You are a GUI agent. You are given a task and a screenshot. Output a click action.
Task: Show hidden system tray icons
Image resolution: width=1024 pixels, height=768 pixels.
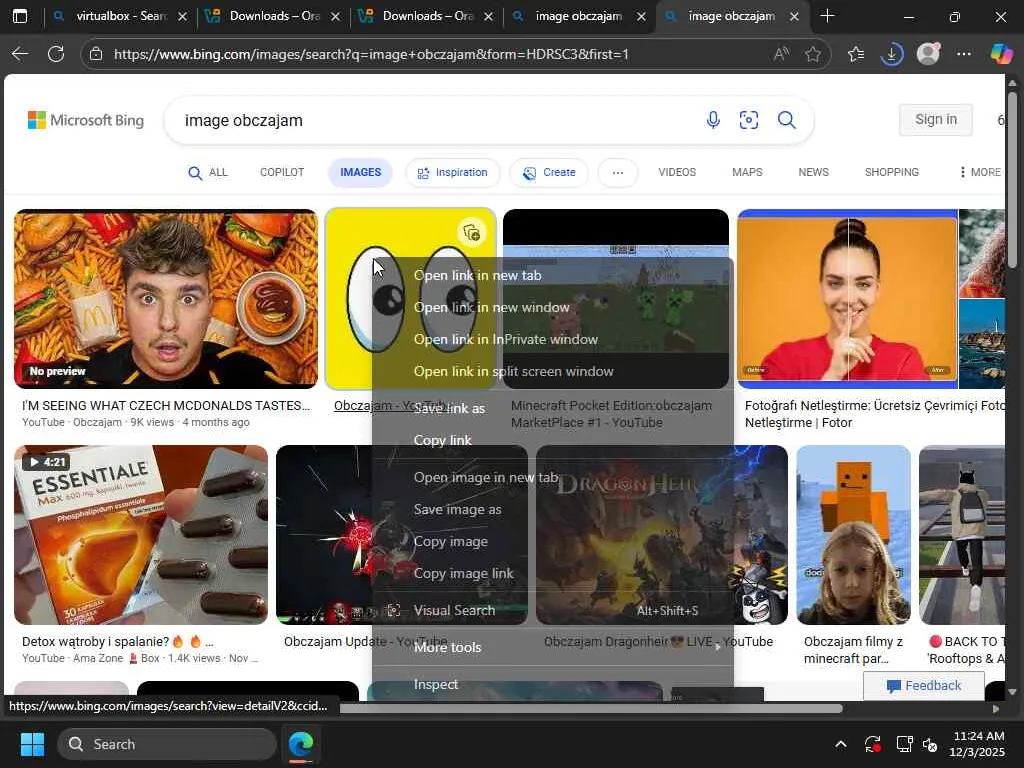click(841, 744)
